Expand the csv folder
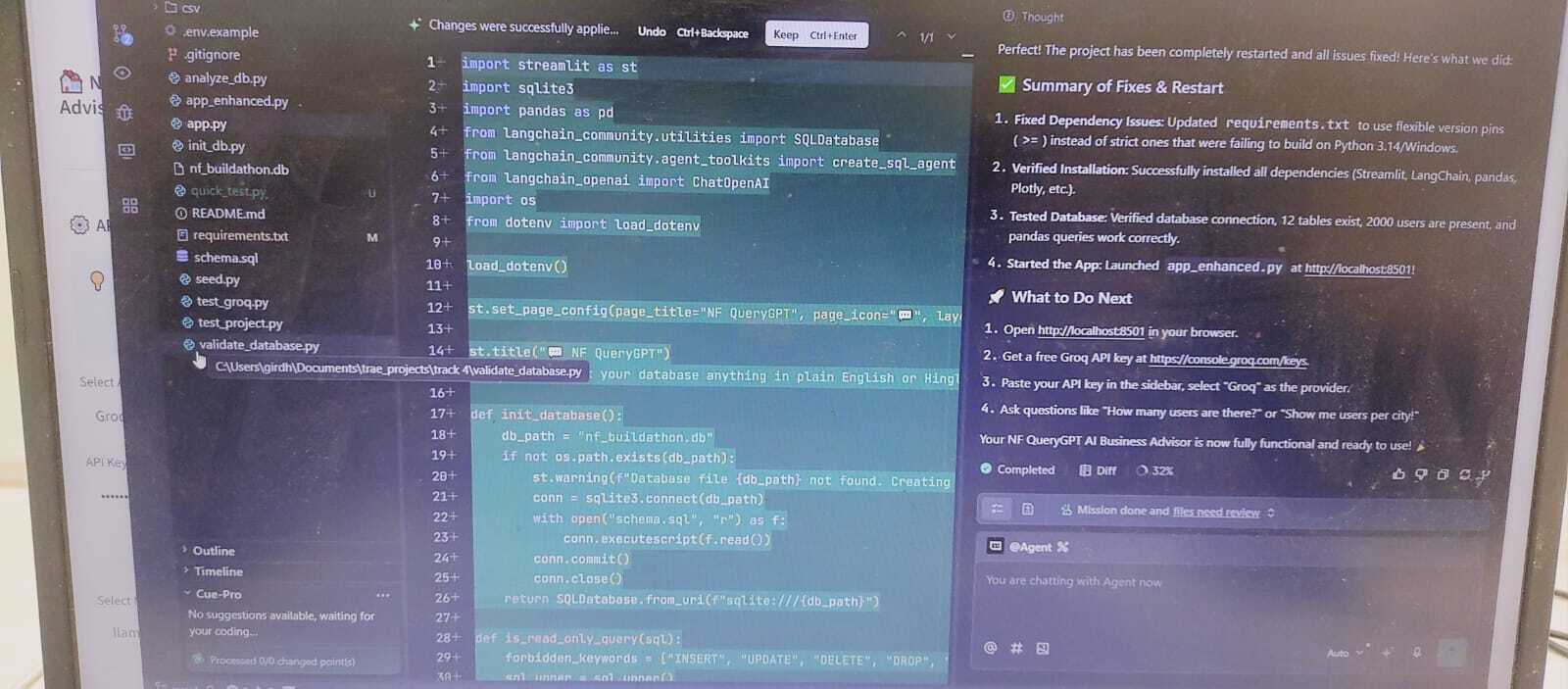The height and width of the screenshot is (689, 1568). tap(182, 7)
